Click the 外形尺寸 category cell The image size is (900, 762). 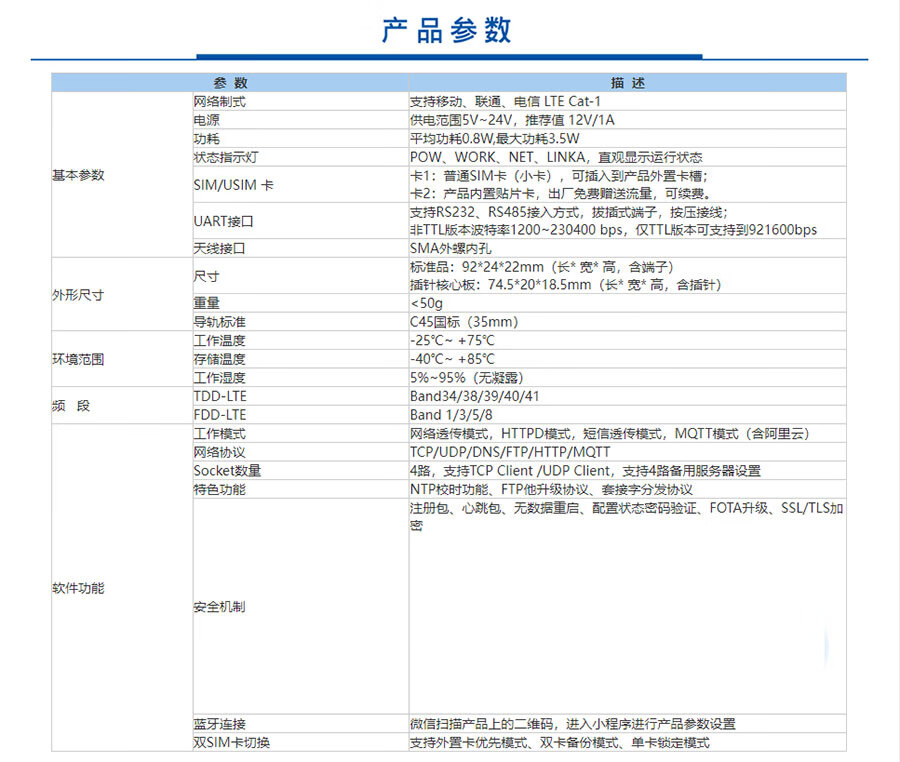coord(78,295)
